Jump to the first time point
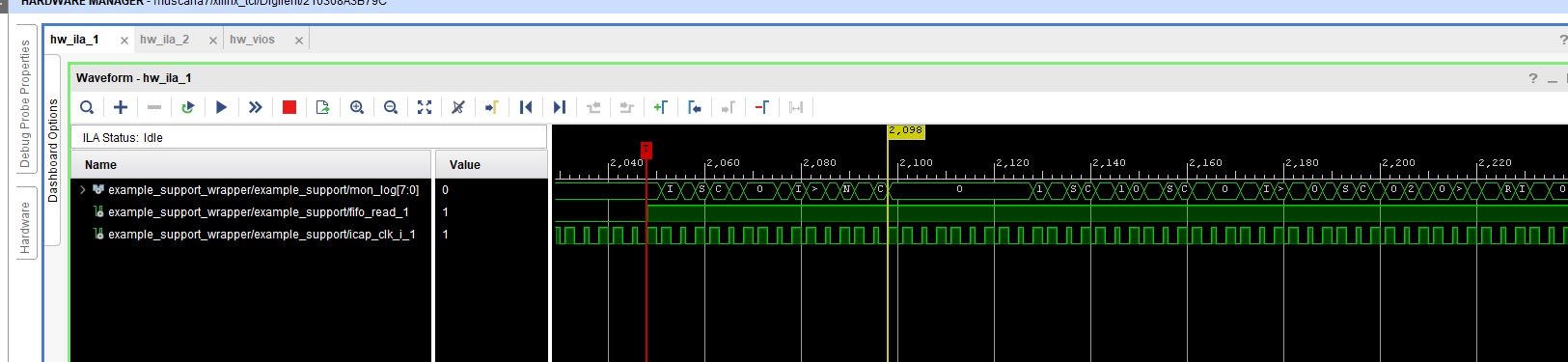1568x362 pixels. click(x=526, y=107)
